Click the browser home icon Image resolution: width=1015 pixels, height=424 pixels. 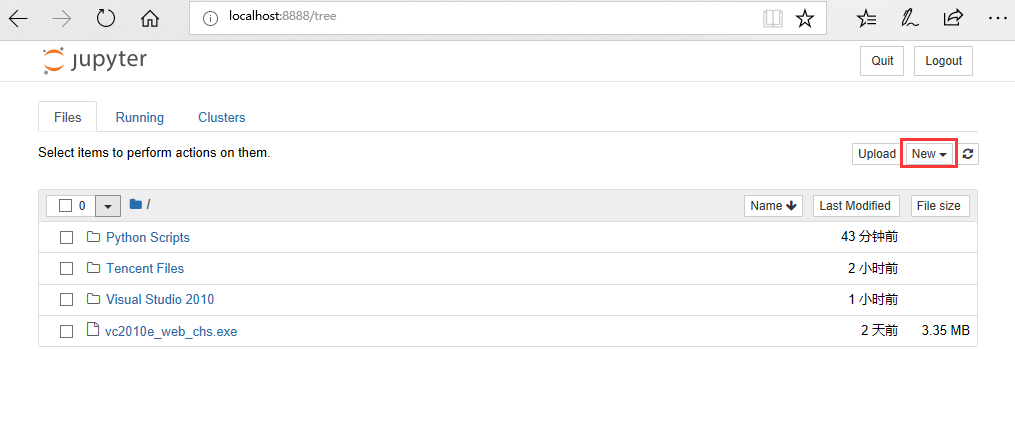tap(150, 19)
